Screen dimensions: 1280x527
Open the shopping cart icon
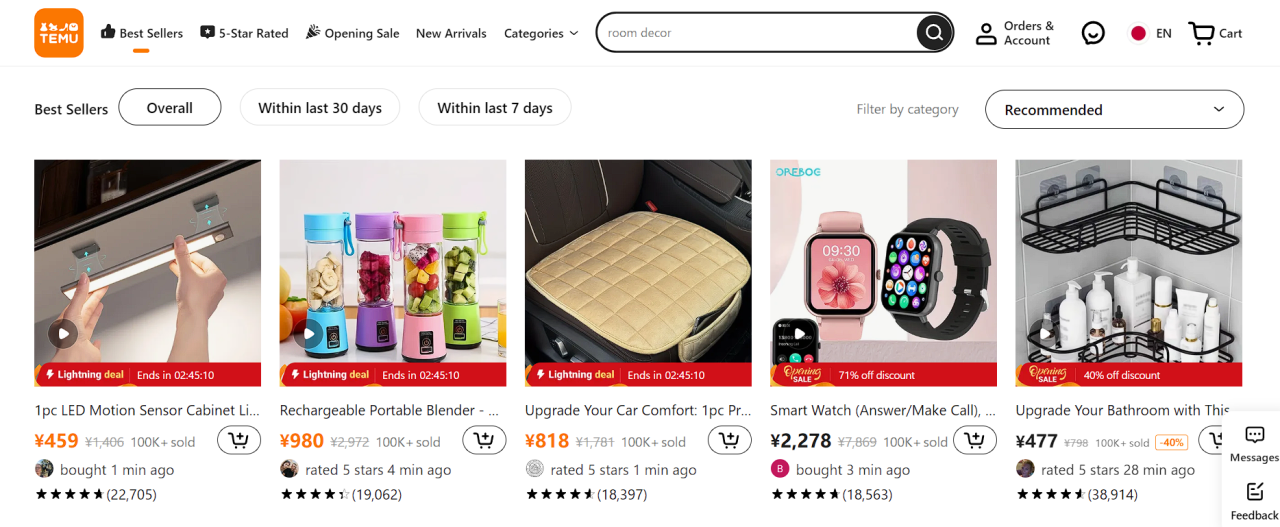(x=1202, y=34)
